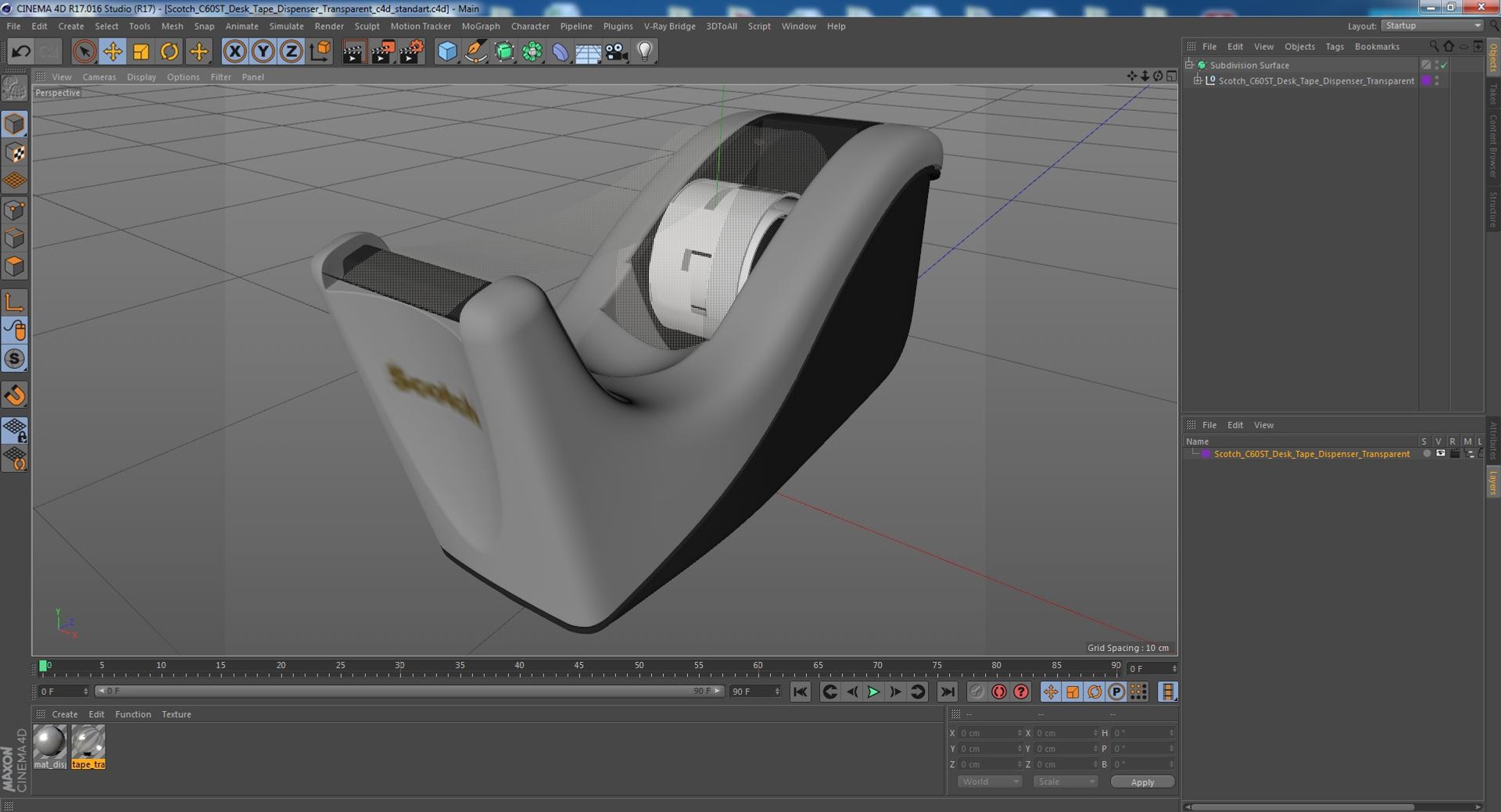Screen dimensions: 1501x812
Task: Toggle solo dot for Scotch layer
Action: coord(1427,453)
